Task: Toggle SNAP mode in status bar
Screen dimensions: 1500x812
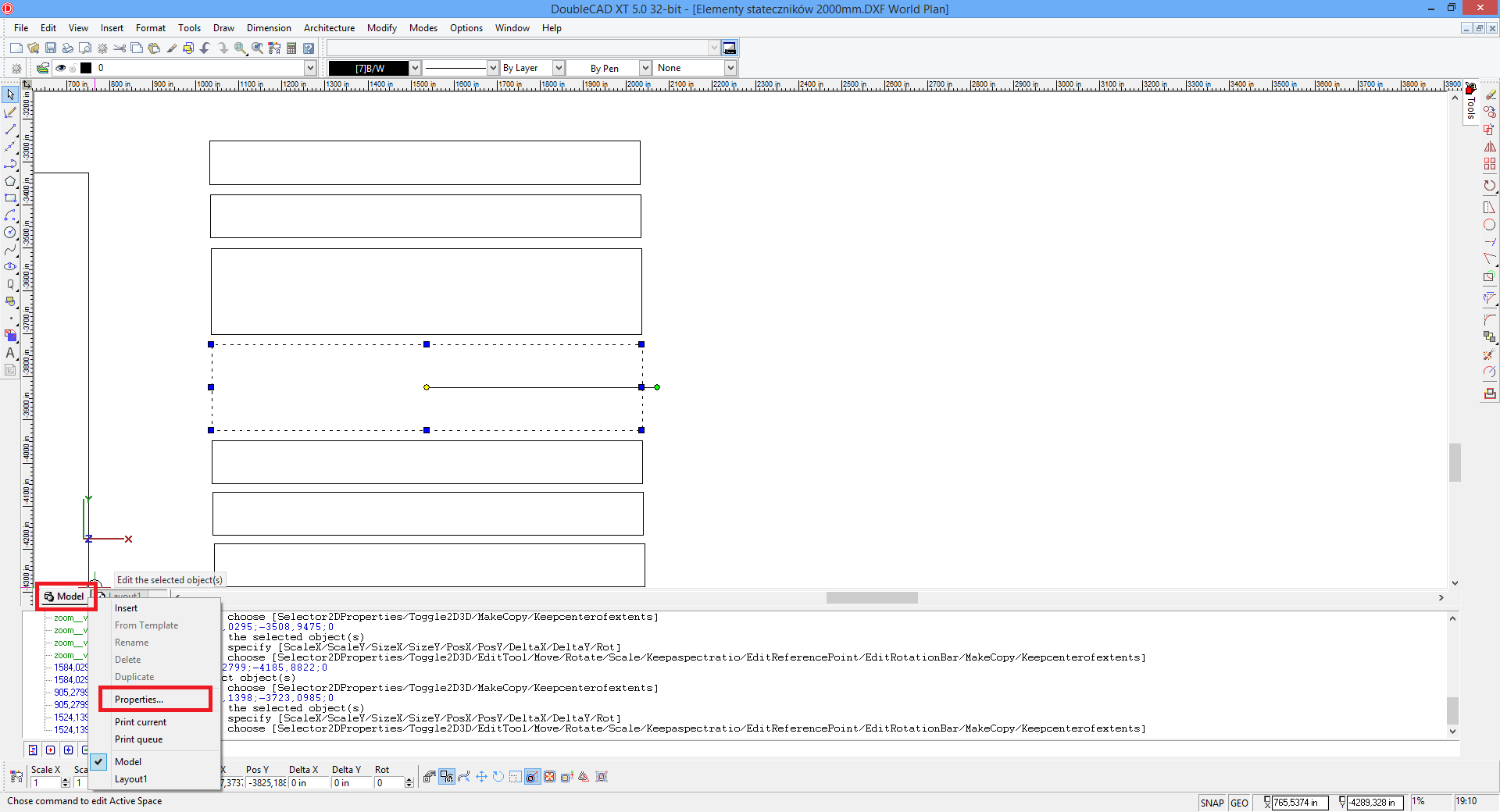Action: point(1212,803)
